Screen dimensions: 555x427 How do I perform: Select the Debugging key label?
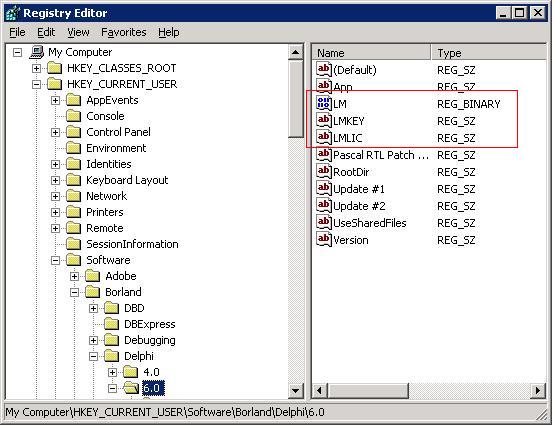pos(150,340)
